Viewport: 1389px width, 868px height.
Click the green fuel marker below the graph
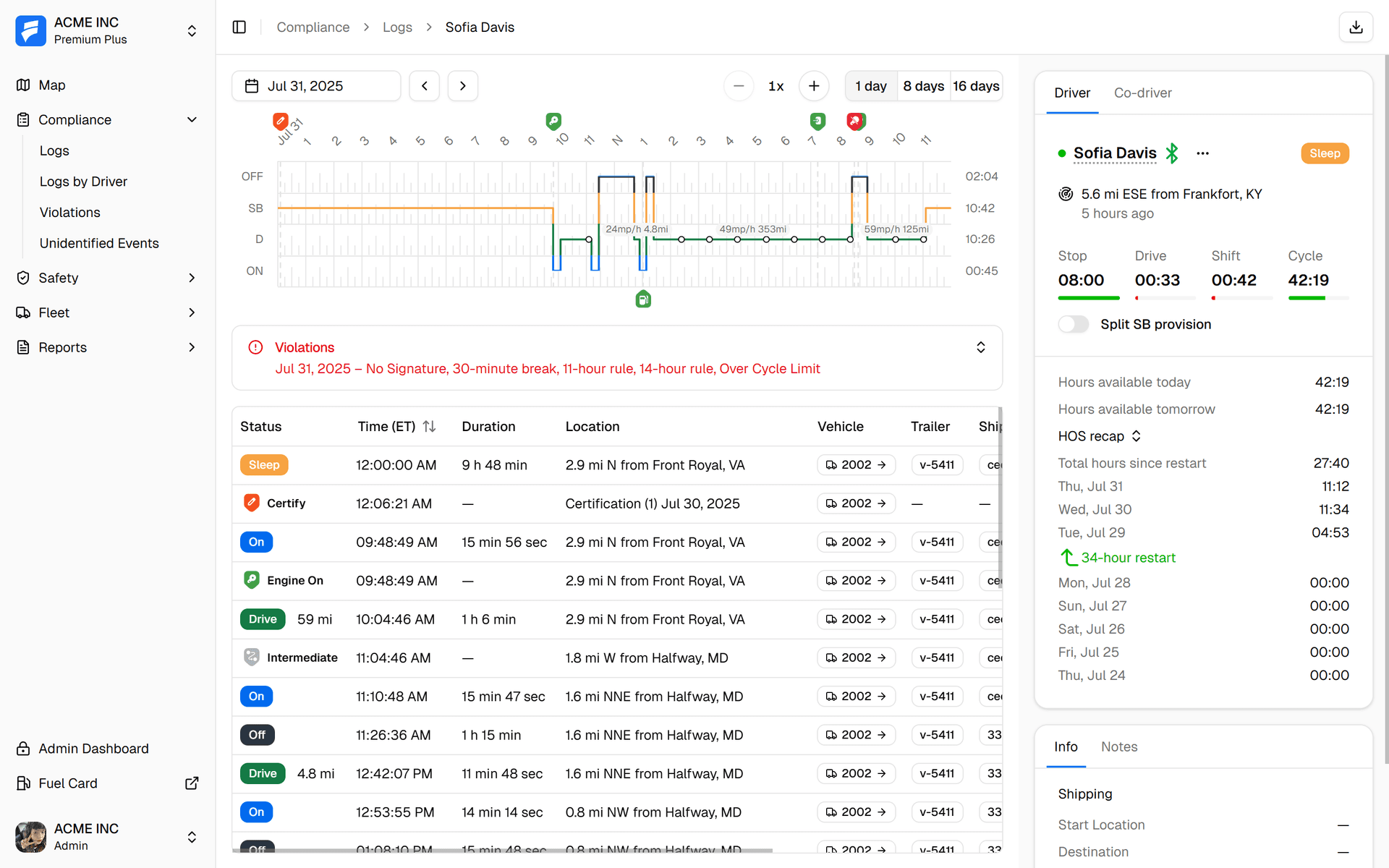643,299
